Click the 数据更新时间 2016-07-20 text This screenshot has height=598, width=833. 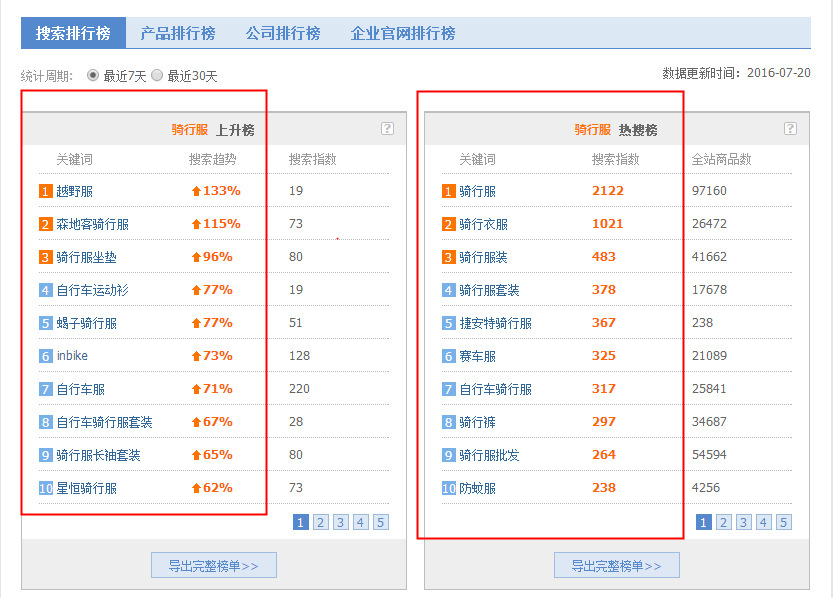pyautogui.click(x=736, y=73)
